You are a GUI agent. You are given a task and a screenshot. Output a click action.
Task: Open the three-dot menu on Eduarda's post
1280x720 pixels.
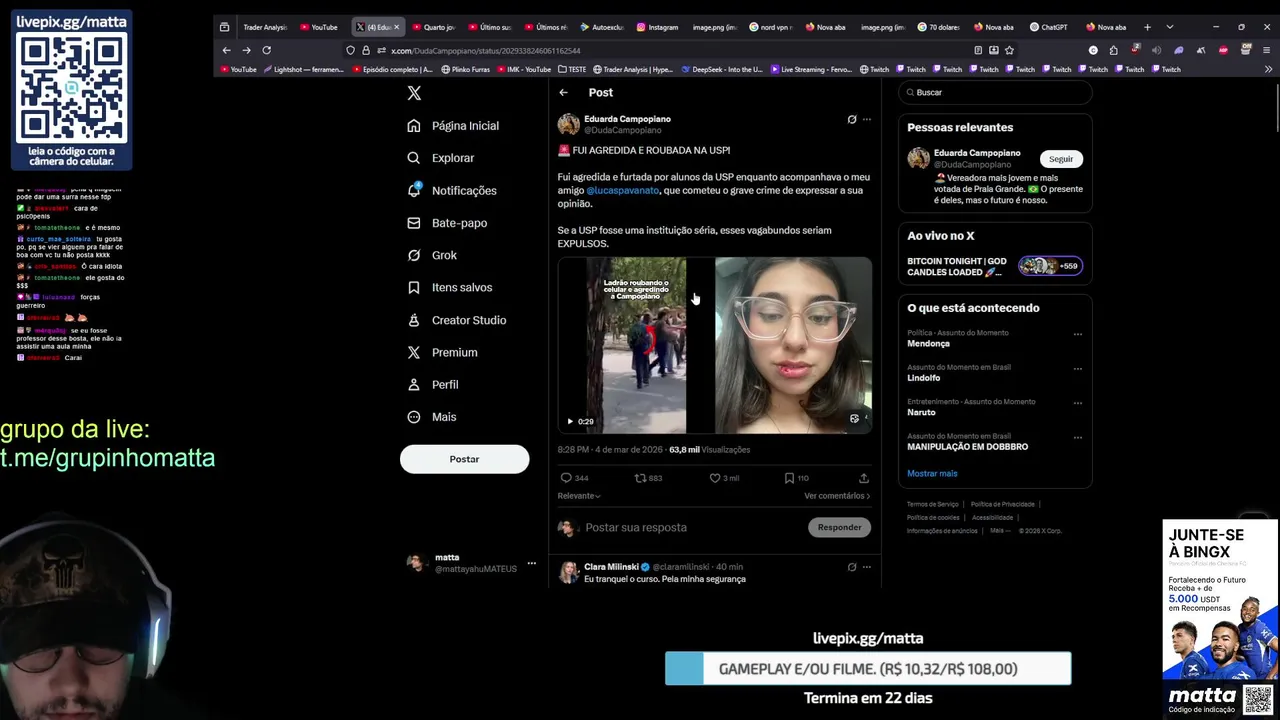(x=867, y=119)
